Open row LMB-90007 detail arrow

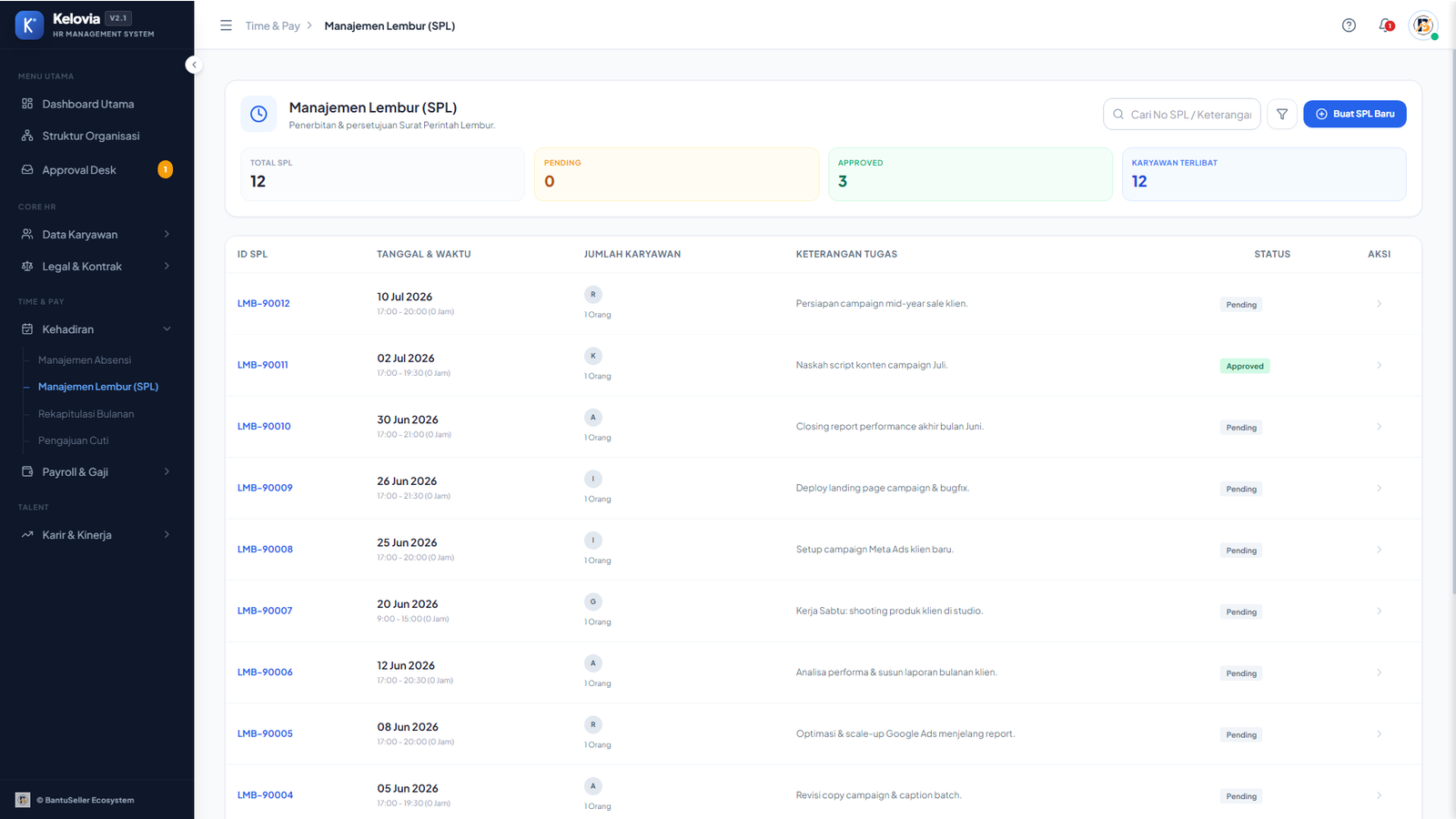(x=1379, y=612)
